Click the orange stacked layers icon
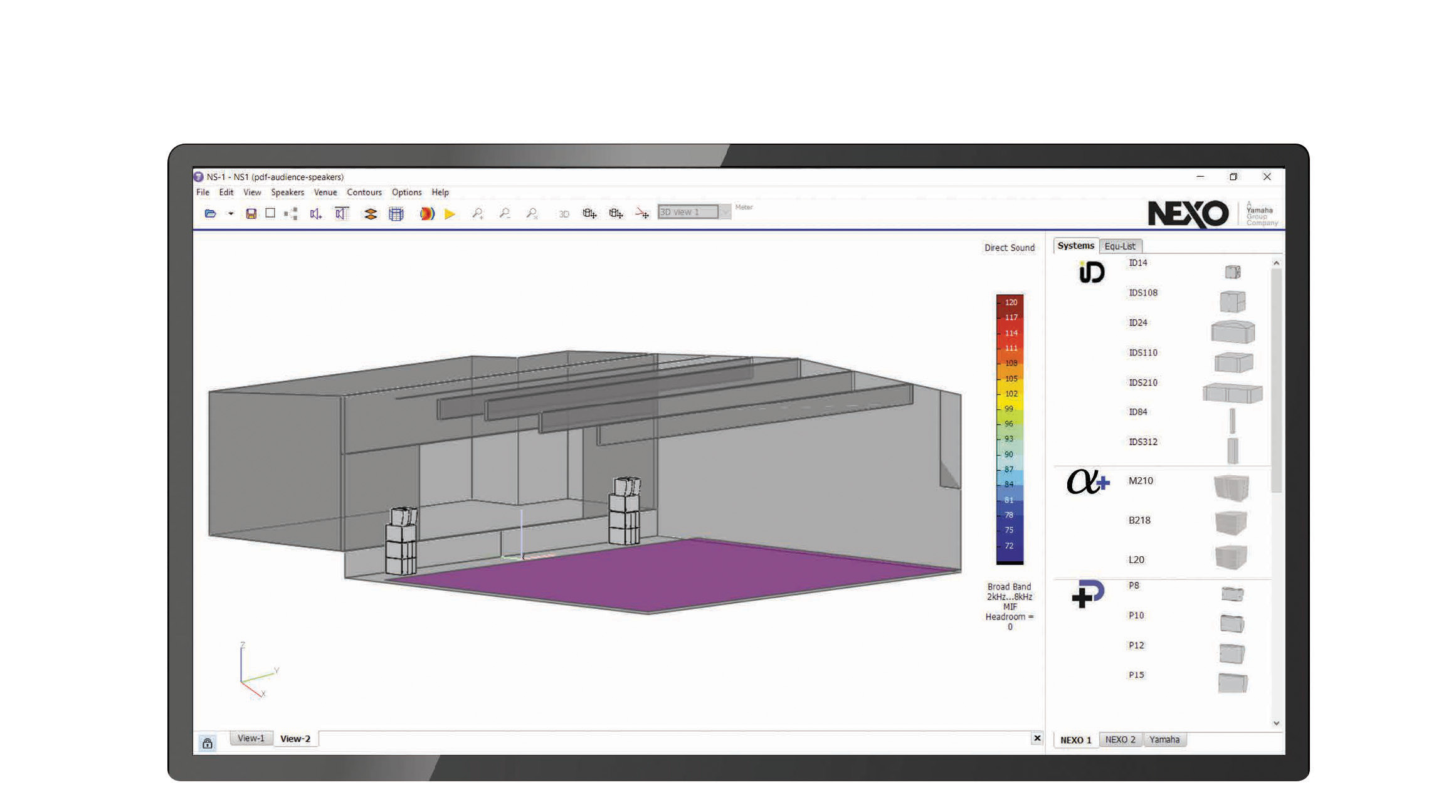1456x812 pixels. click(x=371, y=214)
